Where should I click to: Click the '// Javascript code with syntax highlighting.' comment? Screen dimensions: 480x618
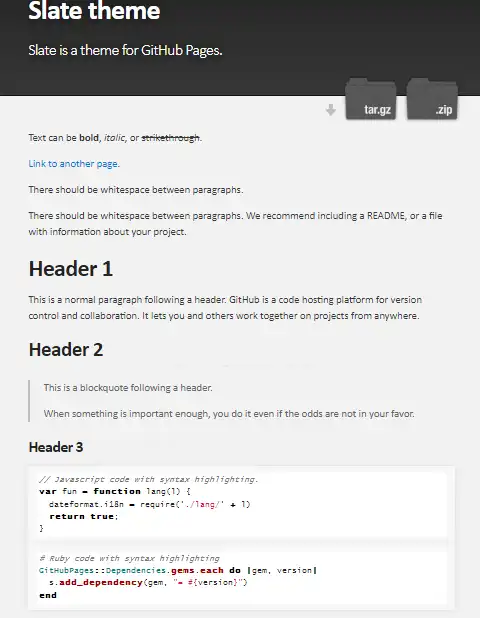[149, 479]
